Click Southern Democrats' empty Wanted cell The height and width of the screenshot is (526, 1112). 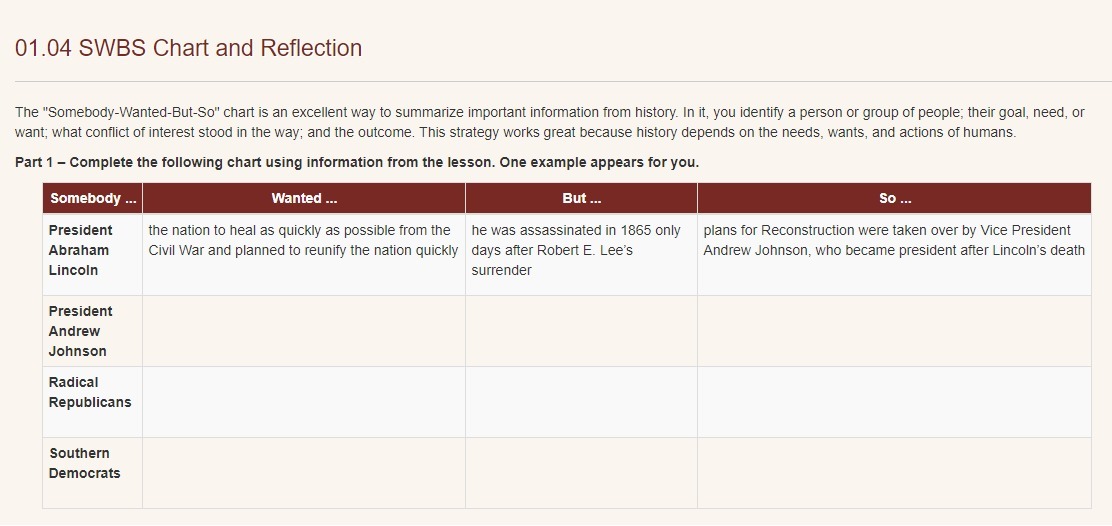304,473
